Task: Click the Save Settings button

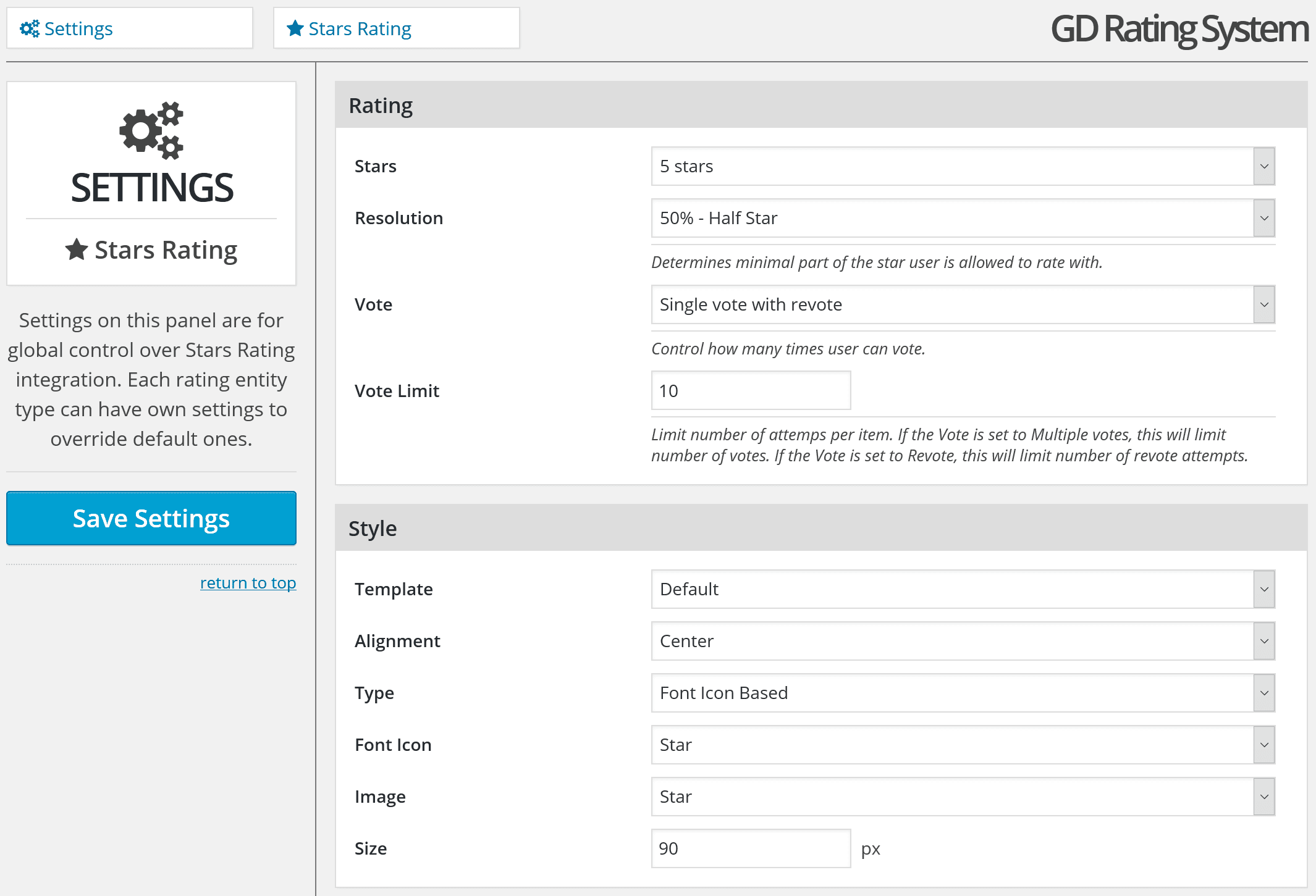Action: [151, 518]
